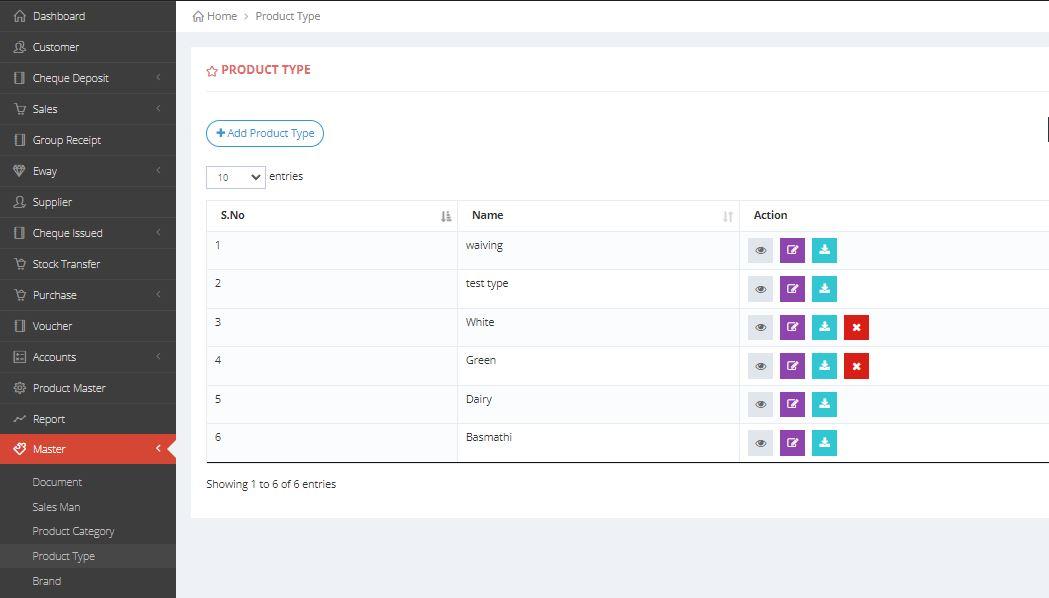This screenshot has width=1049, height=598.
Task: Go to Dashboard in sidebar
Action: 58,16
